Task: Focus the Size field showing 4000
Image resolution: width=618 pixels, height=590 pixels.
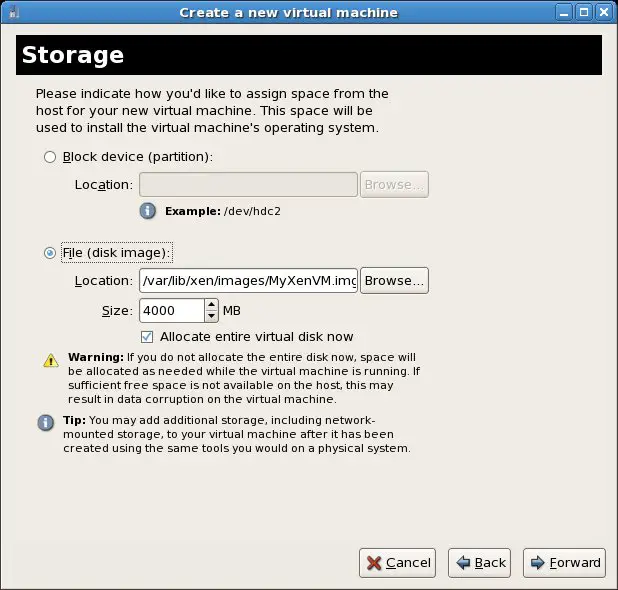Action: click(171, 310)
